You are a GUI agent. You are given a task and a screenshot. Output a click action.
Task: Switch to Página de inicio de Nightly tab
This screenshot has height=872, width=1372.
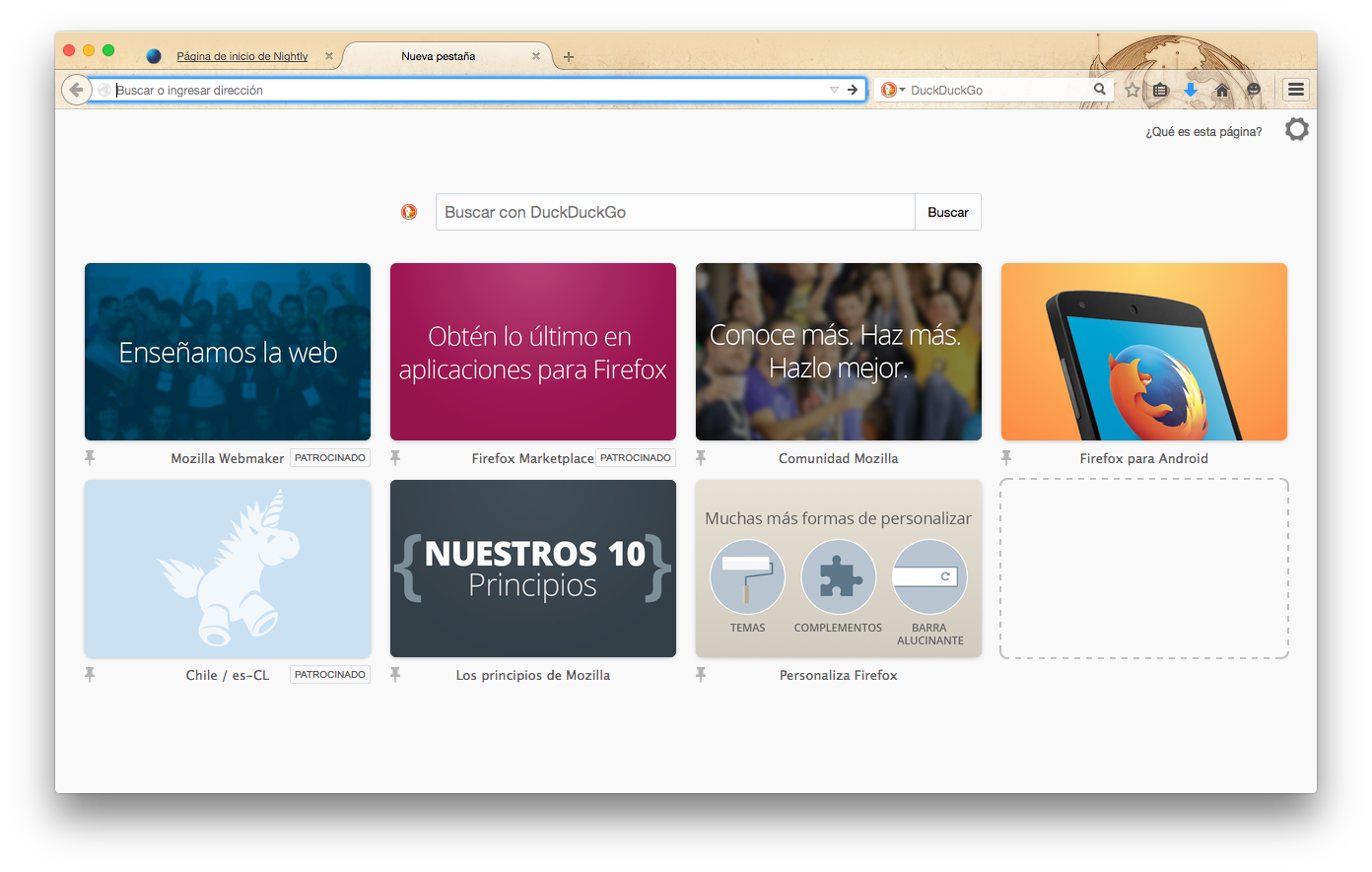click(241, 56)
